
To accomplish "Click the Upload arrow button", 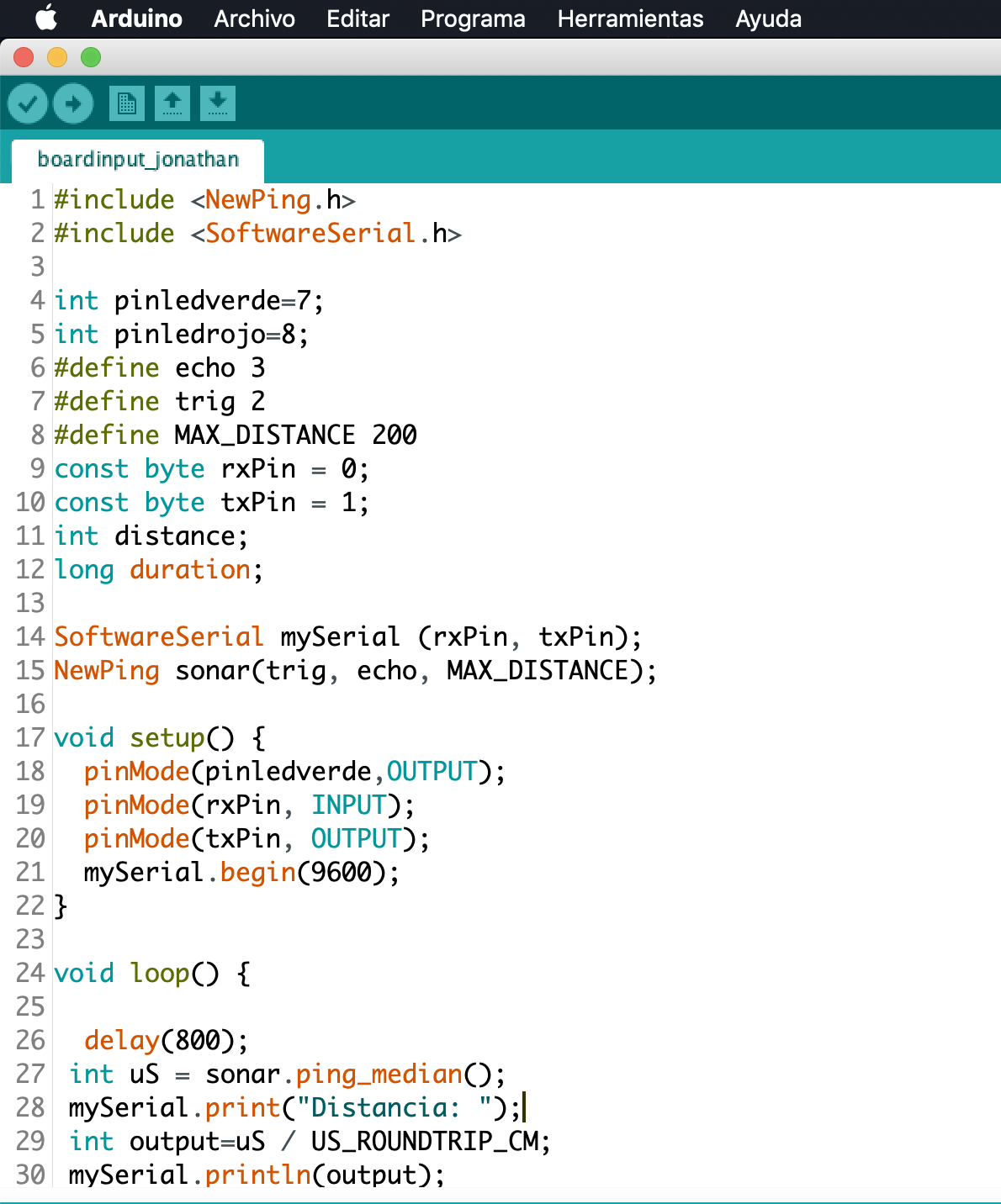I will [73, 103].
